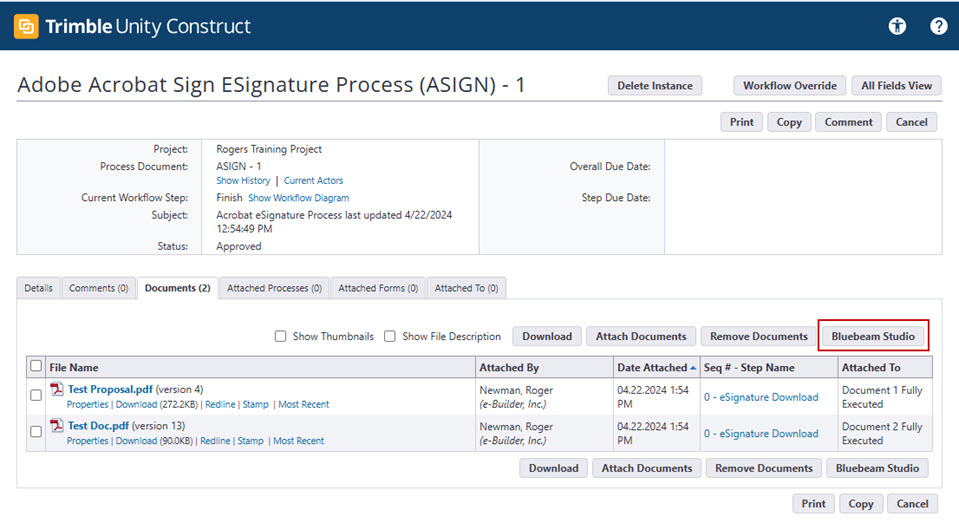The width and height of the screenshot is (959, 530).
Task: Download Test Proposal.pdf (272.2KB) link
Action: point(136,405)
